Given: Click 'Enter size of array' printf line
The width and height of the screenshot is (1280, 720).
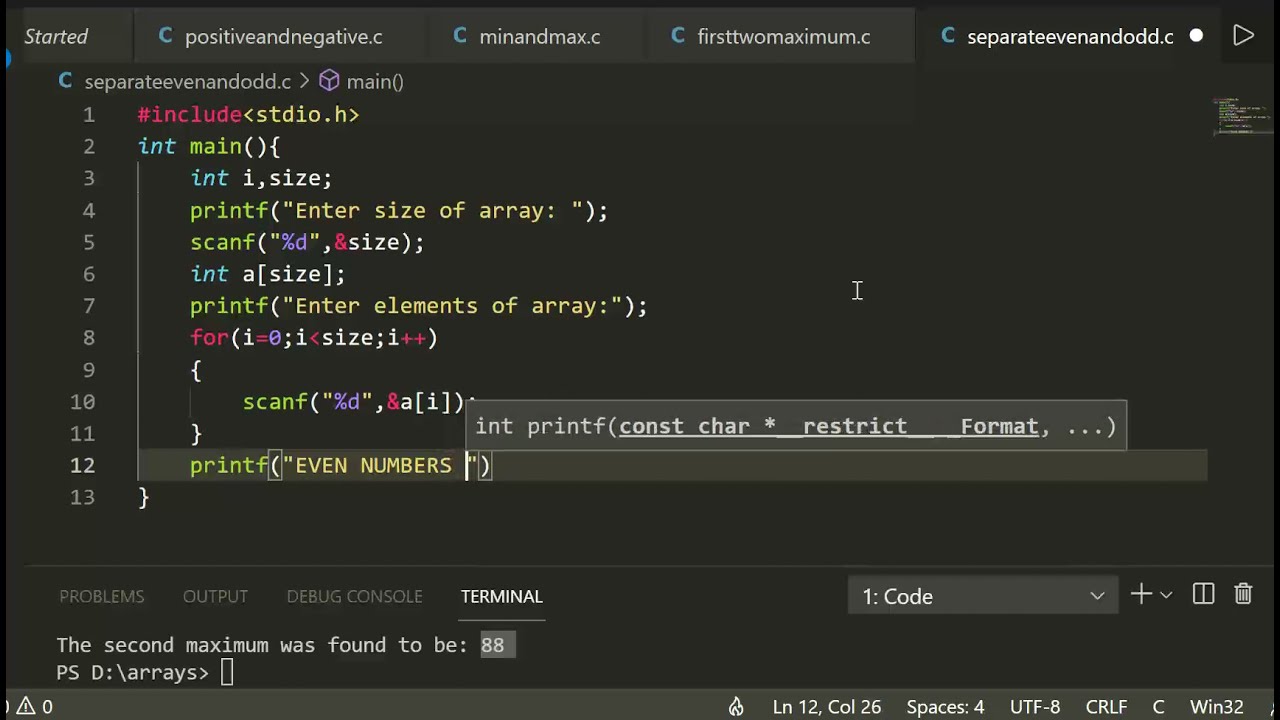Looking at the screenshot, I should tap(399, 210).
